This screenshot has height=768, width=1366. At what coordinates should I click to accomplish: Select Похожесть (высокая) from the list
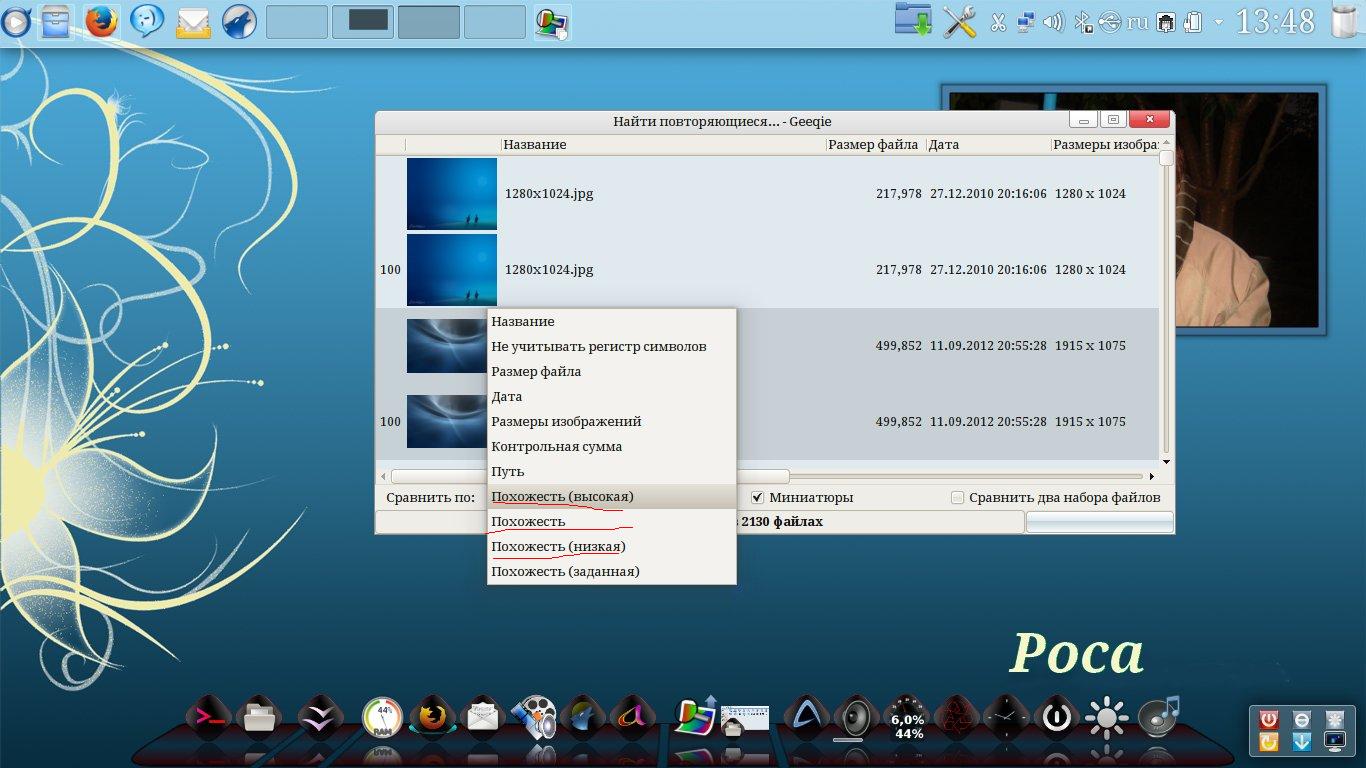(x=562, y=496)
